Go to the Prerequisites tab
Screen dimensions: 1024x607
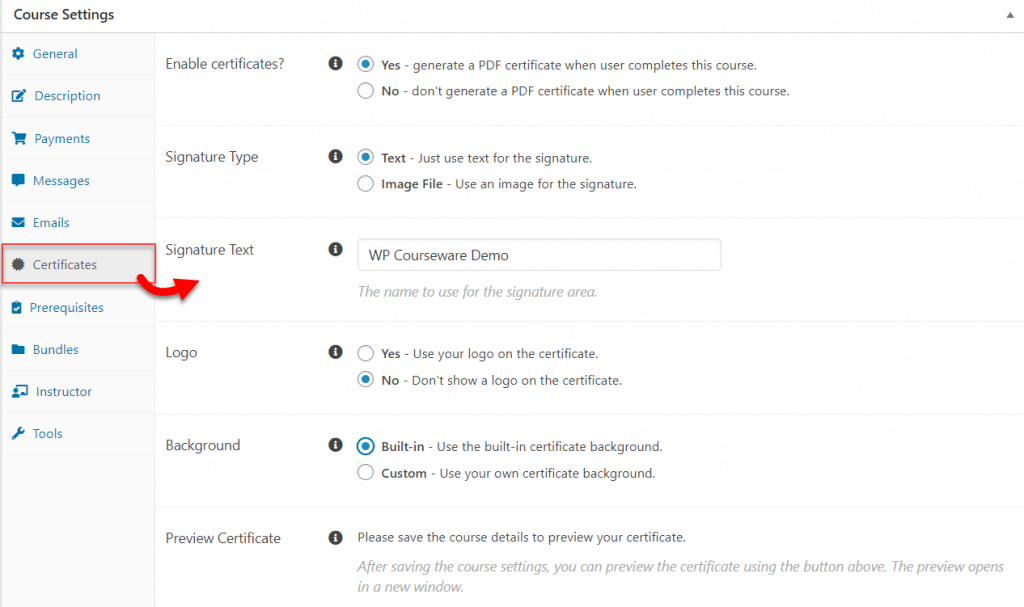click(66, 308)
